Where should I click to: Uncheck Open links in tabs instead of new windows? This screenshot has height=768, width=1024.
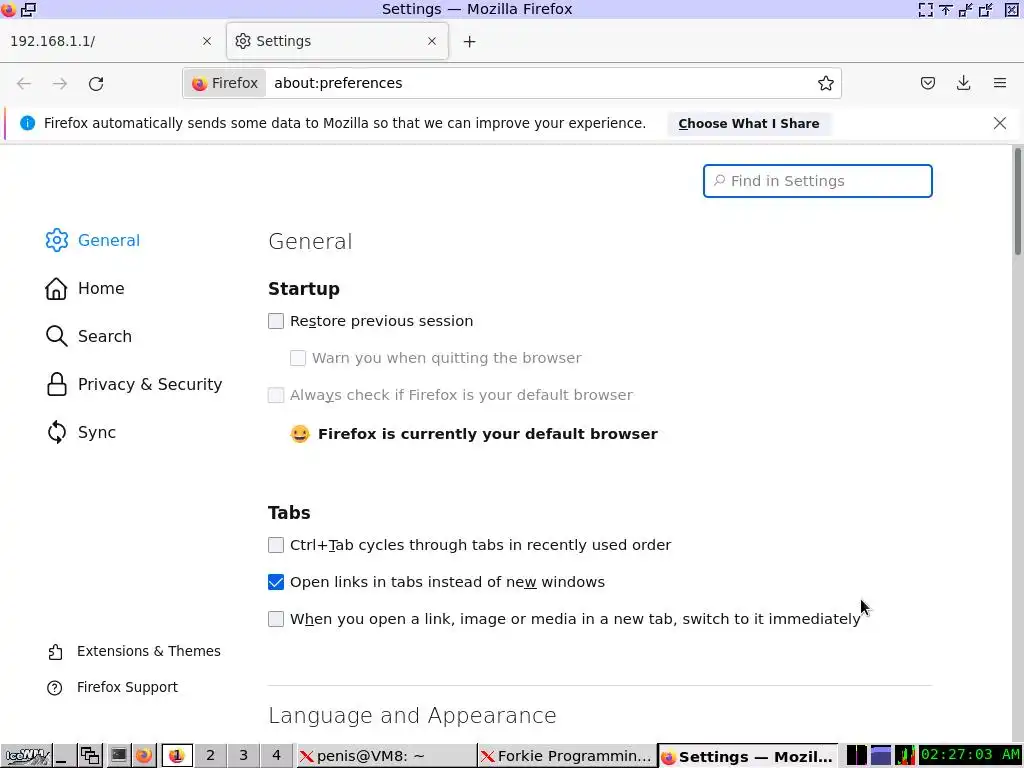276,582
